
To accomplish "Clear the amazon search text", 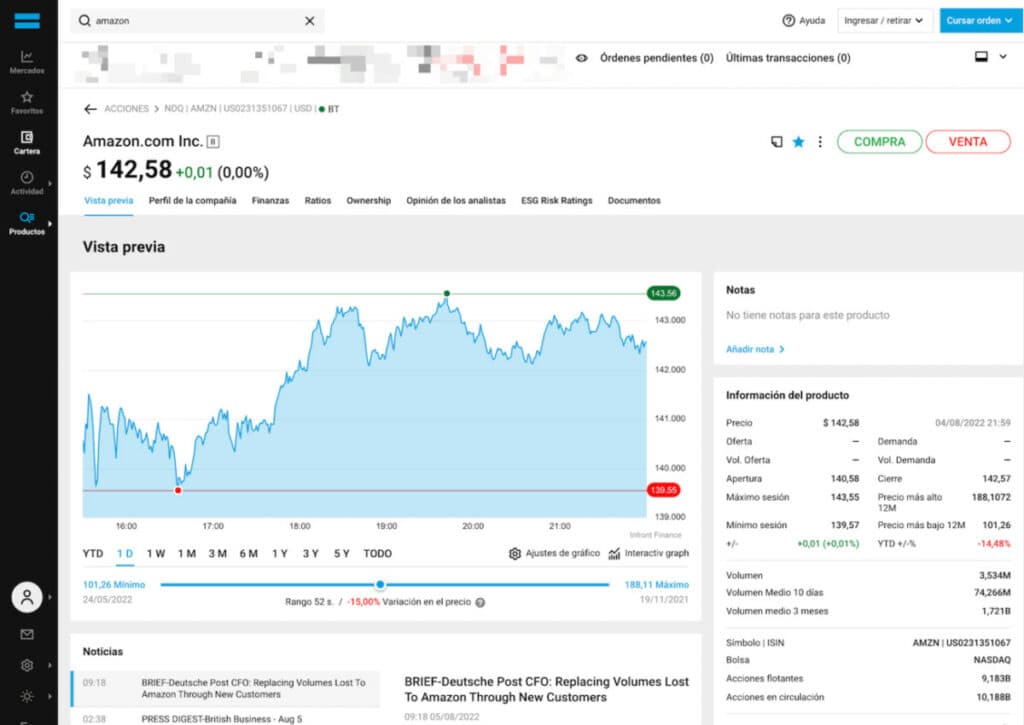I will point(310,21).
